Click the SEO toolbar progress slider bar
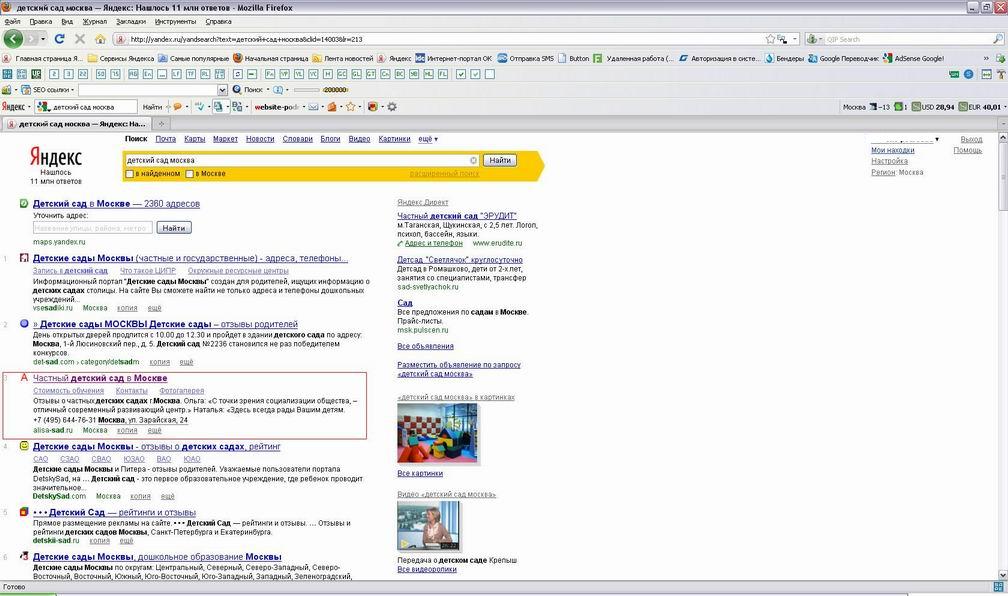1008x596 pixels. tap(306, 89)
